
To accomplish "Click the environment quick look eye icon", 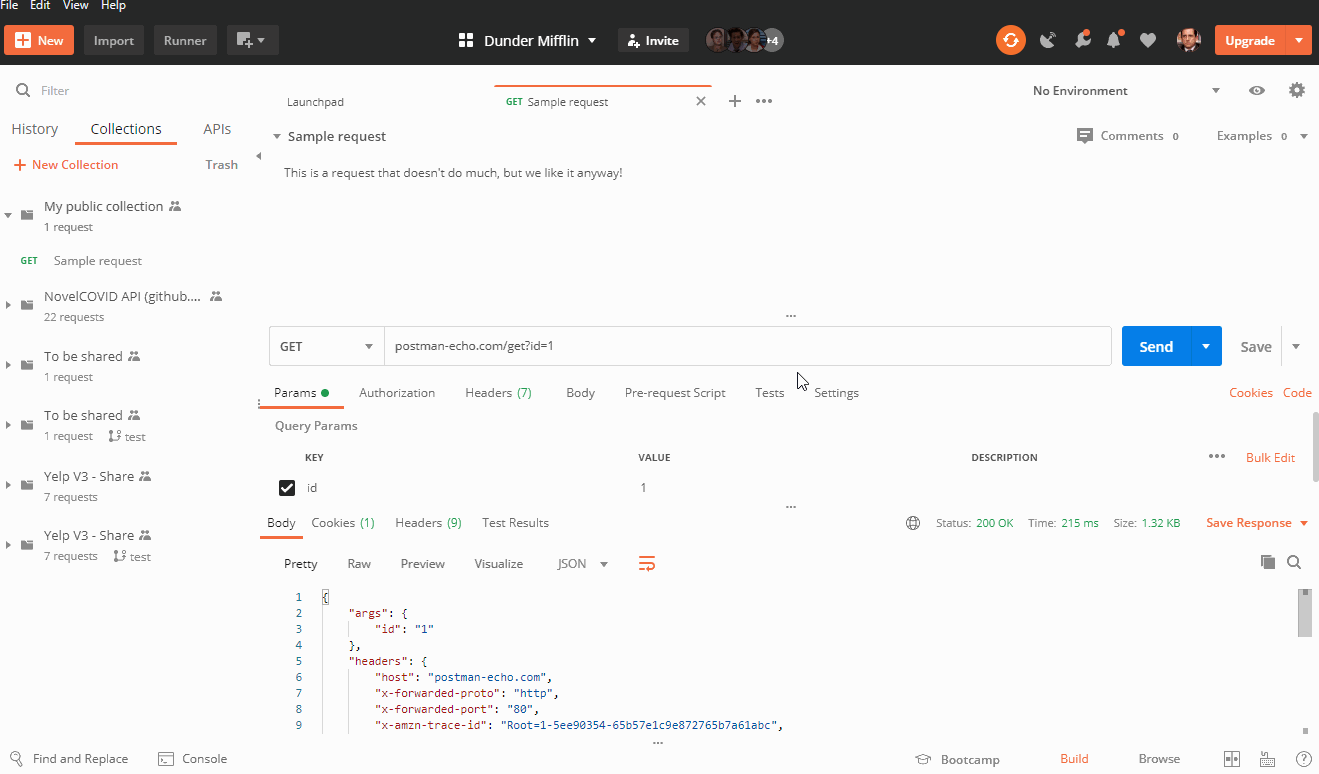I will coord(1257,90).
